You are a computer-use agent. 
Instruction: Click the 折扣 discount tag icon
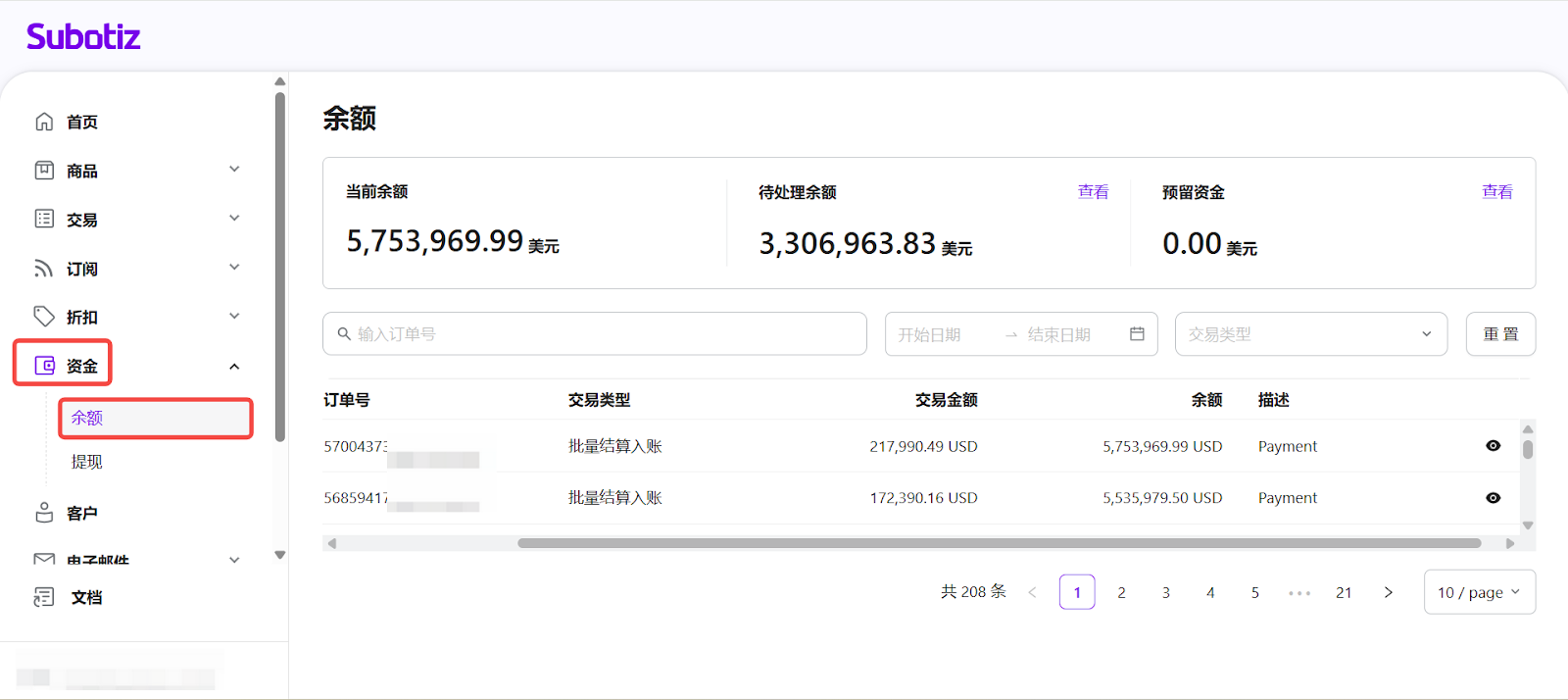(x=44, y=316)
